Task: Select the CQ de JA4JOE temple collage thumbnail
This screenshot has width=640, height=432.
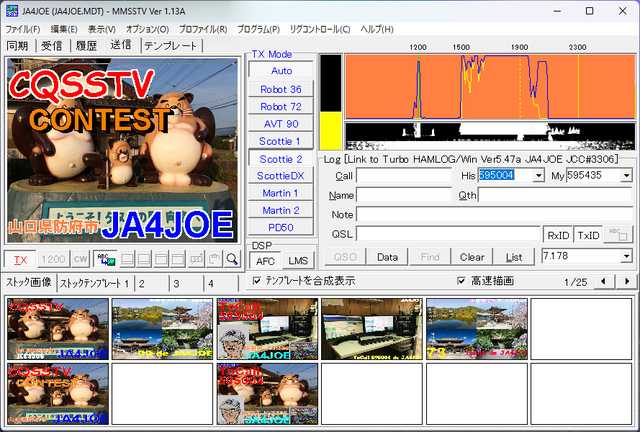Action: tap(162, 329)
